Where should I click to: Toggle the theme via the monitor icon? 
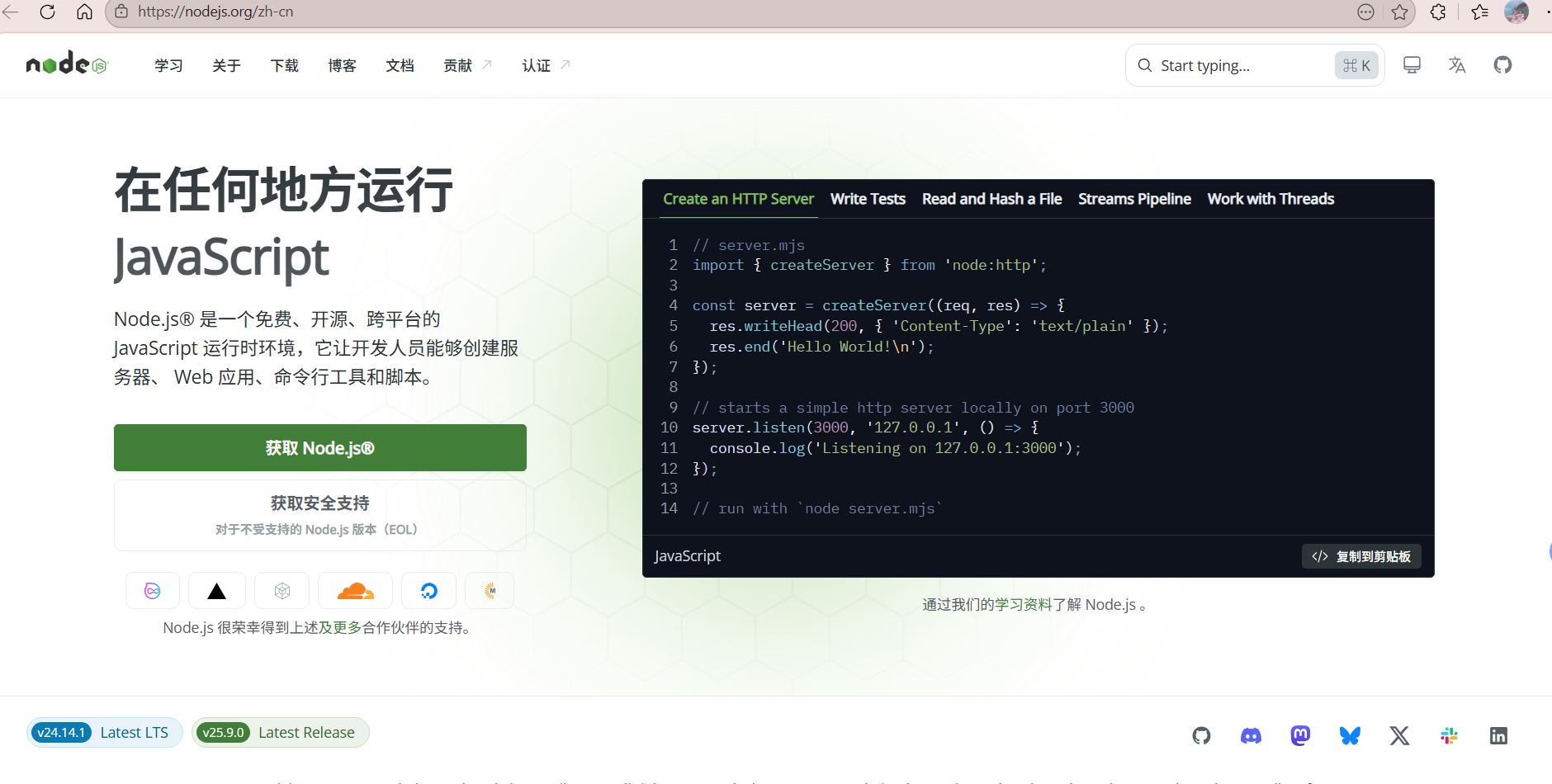tap(1412, 64)
